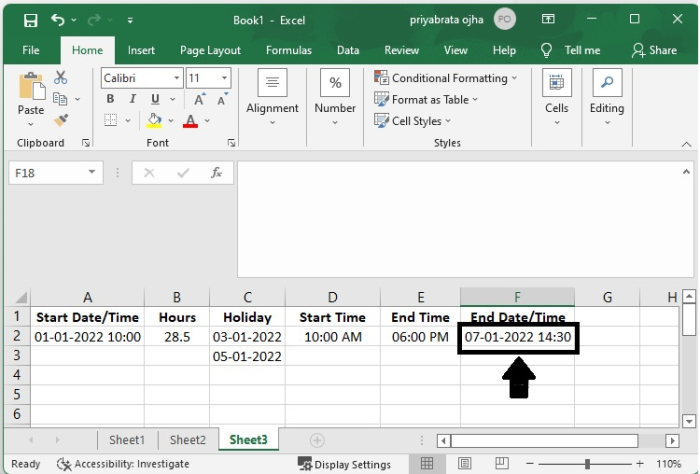Click the Paste clipboard icon

pos(31,86)
